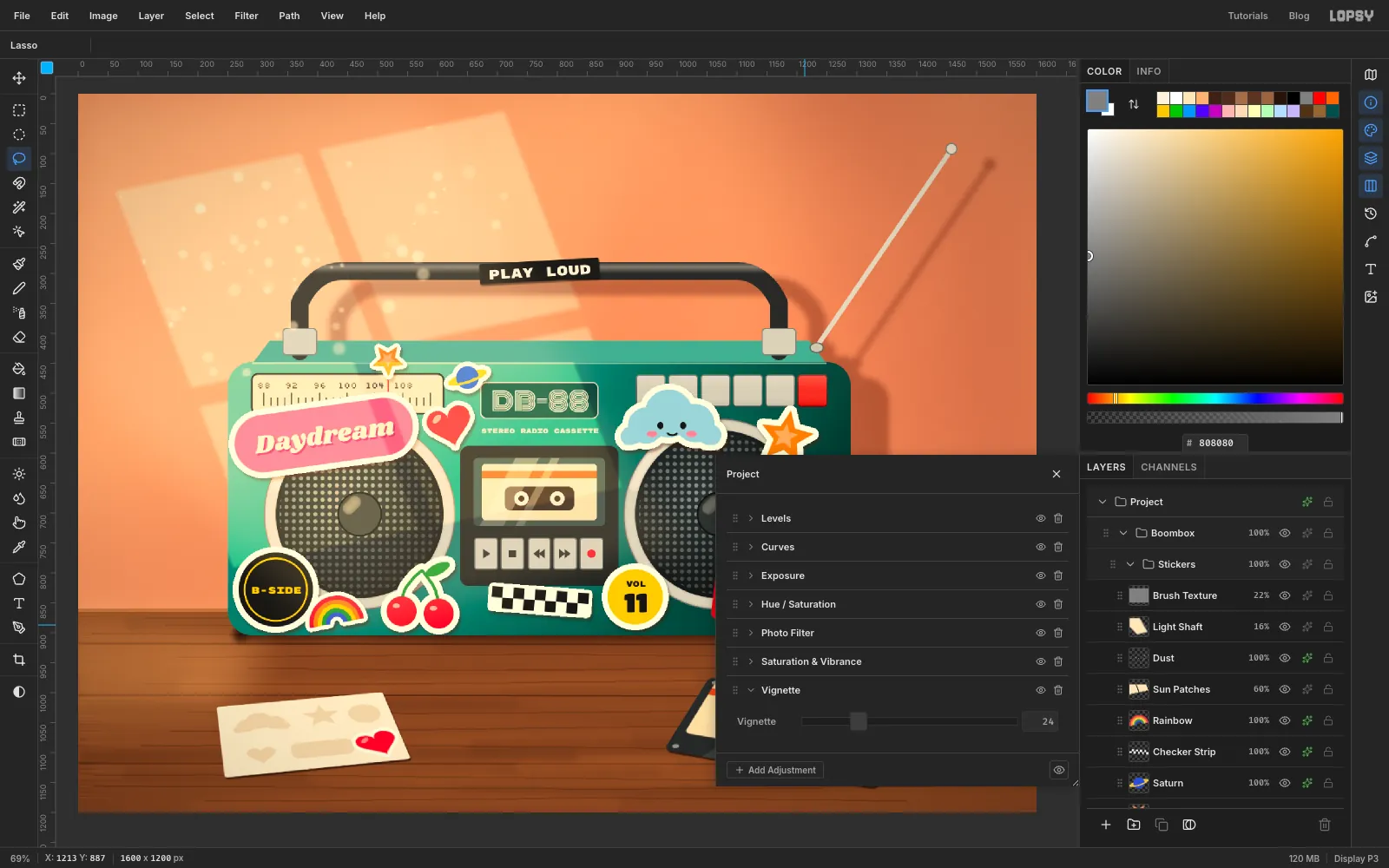The width and height of the screenshot is (1389, 868).
Task: Toggle visibility of Levels adjustment
Action: tap(1040, 518)
